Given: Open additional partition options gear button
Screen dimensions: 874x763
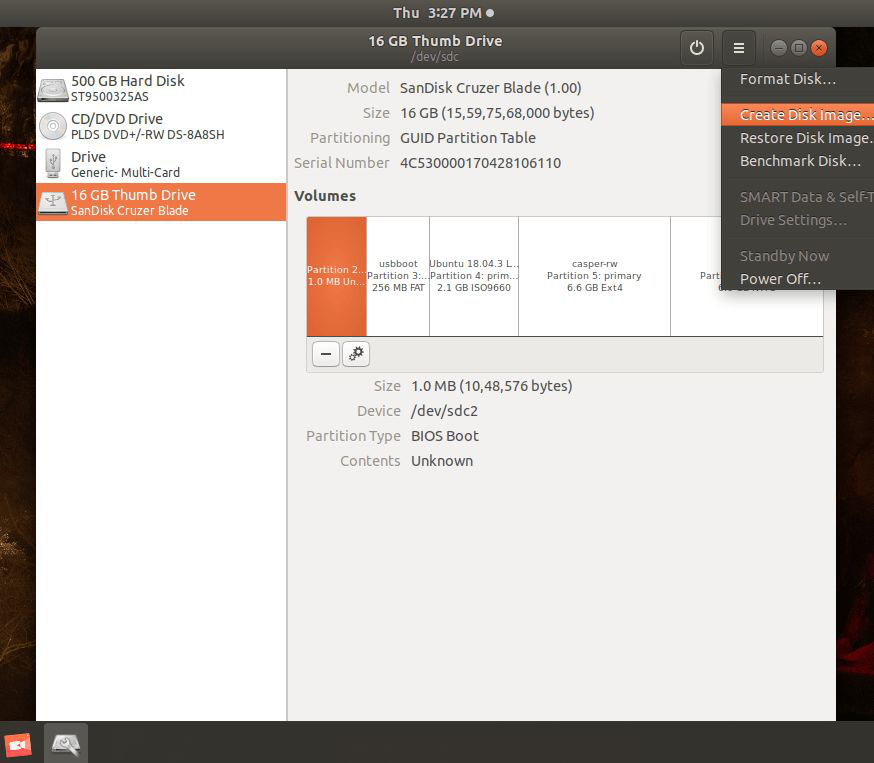Looking at the screenshot, I should point(356,354).
